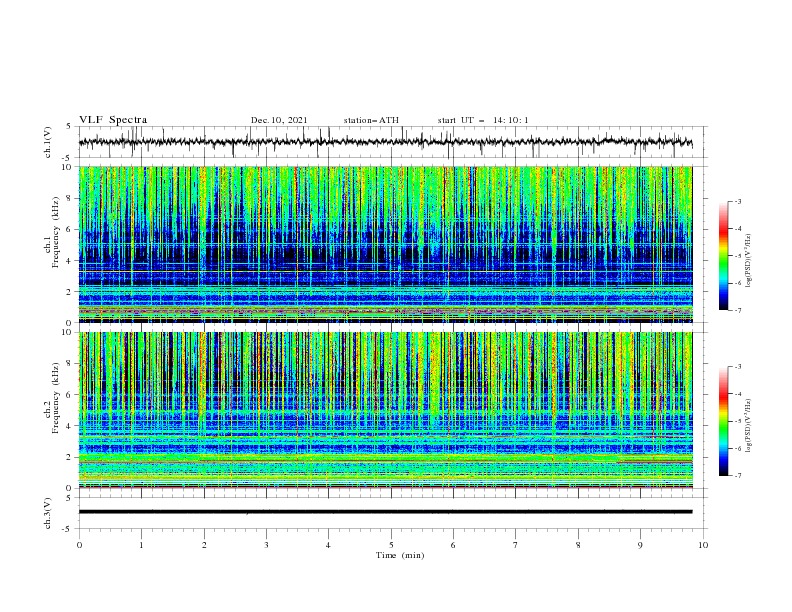
Task: Click the "station=ATH" header label
Action: coord(371,120)
